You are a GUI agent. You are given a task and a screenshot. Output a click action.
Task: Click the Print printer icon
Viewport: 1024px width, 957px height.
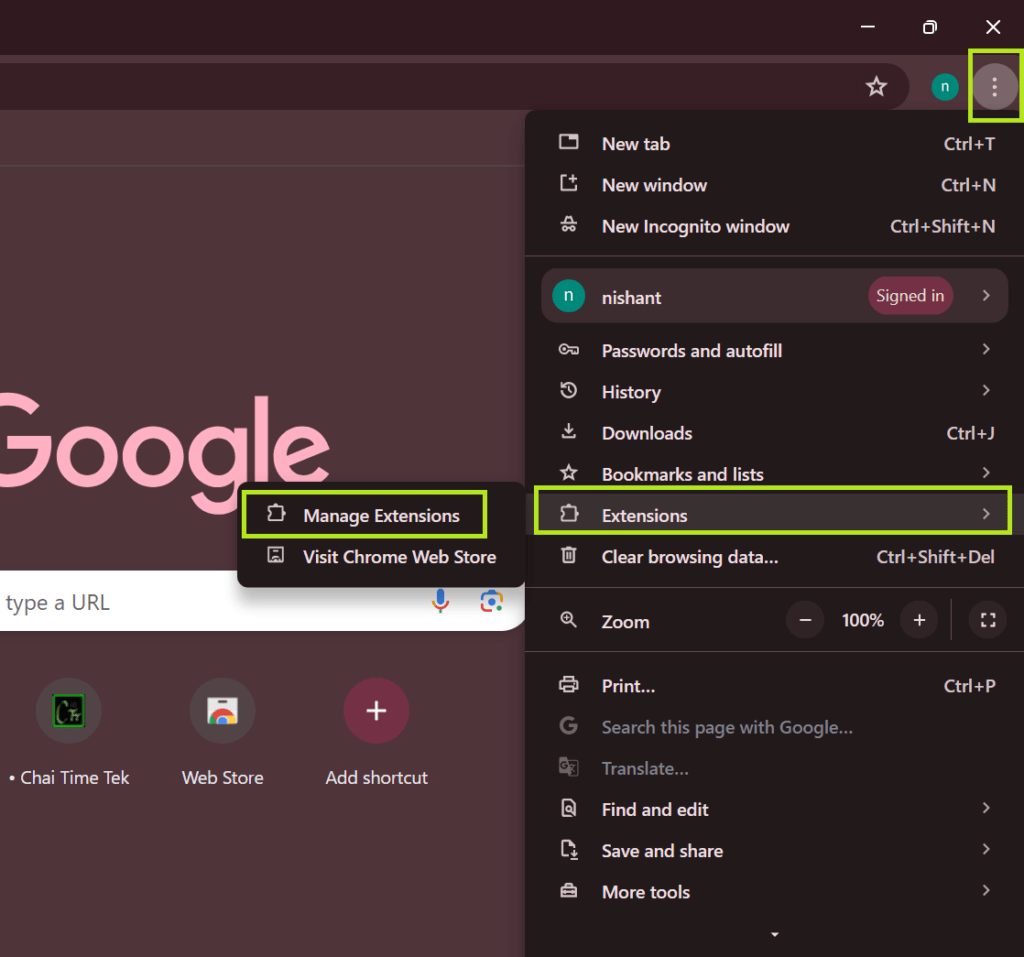pos(569,685)
